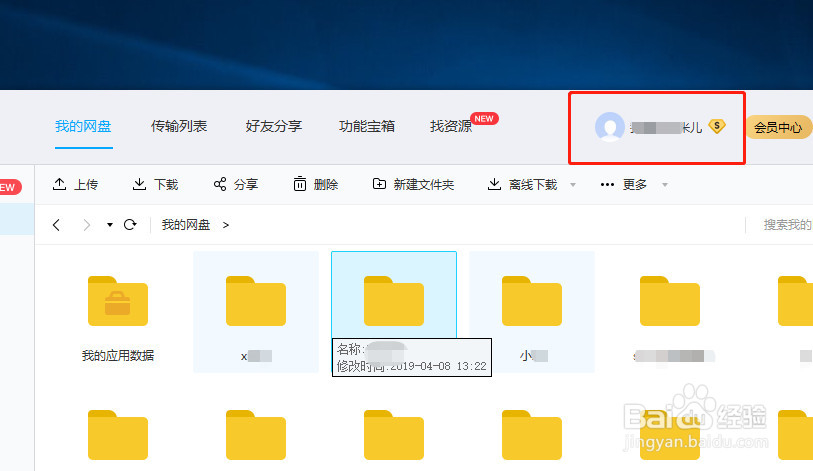813x471 pixels.
Task: Click the 上传 upload button
Action: (x=75, y=184)
